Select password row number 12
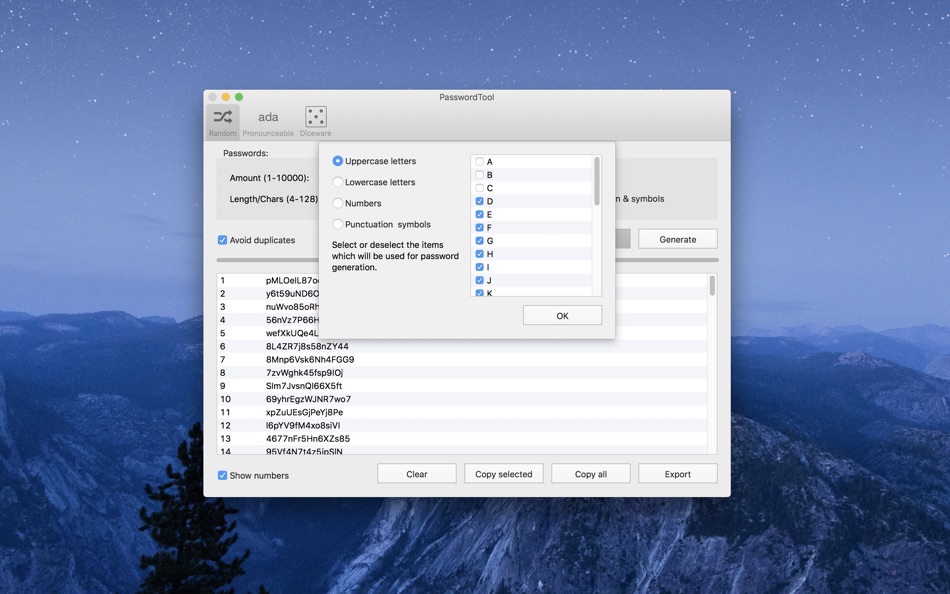Image resolution: width=950 pixels, height=594 pixels. (462, 425)
